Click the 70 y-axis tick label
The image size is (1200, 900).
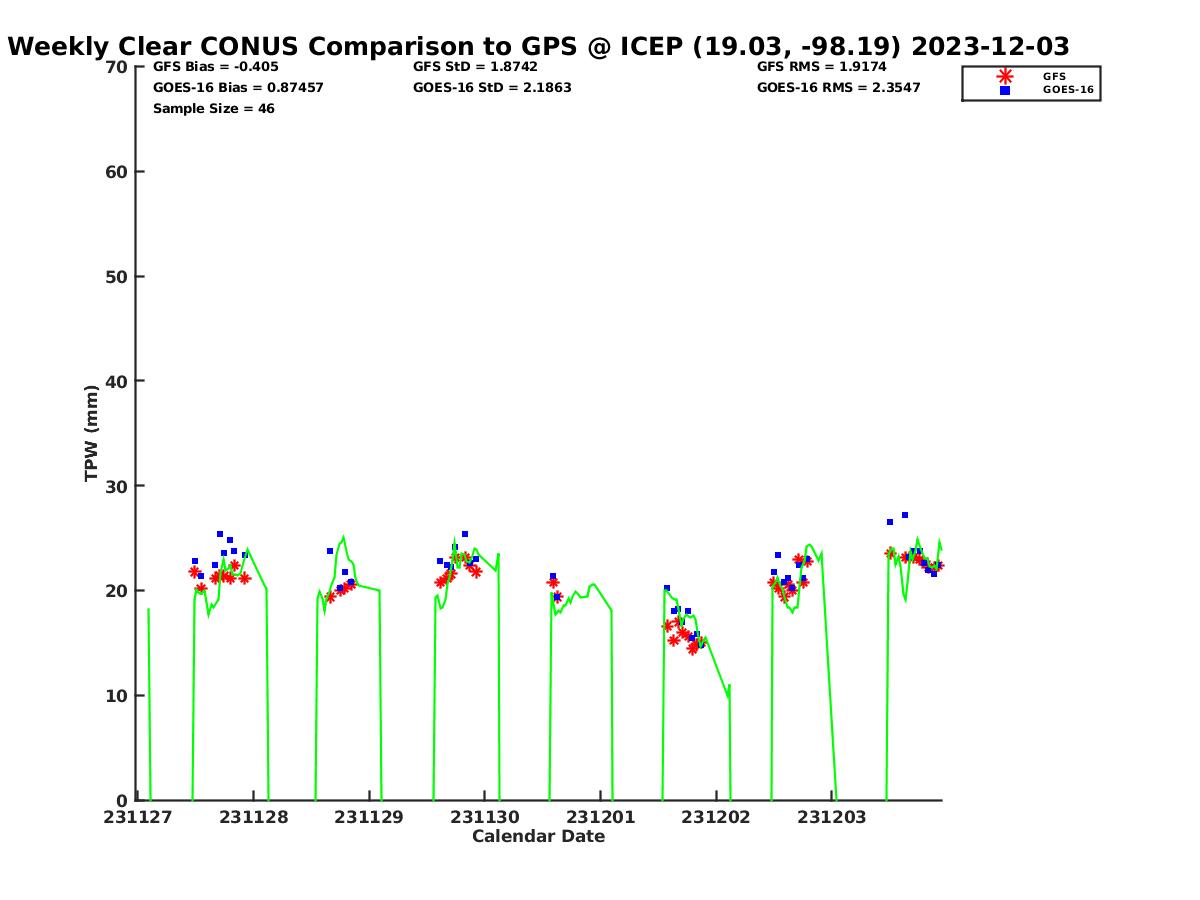click(x=117, y=67)
